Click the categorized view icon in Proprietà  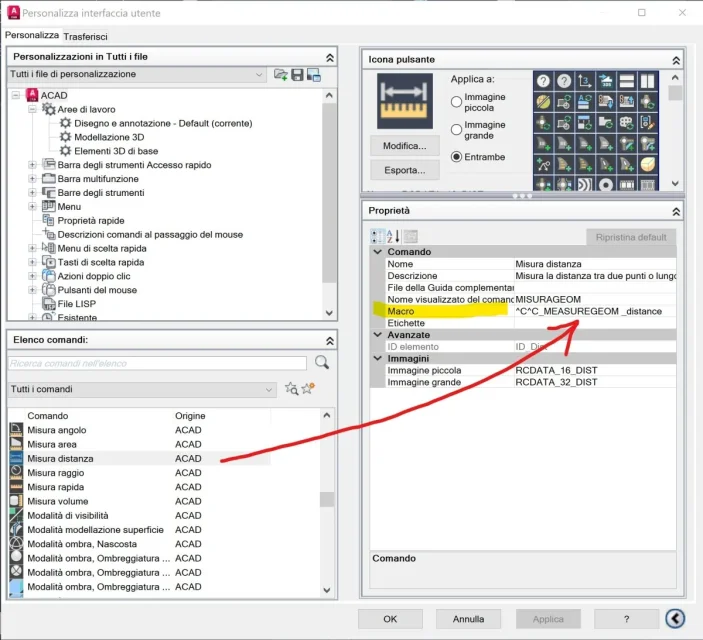click(x=377, y=236)
